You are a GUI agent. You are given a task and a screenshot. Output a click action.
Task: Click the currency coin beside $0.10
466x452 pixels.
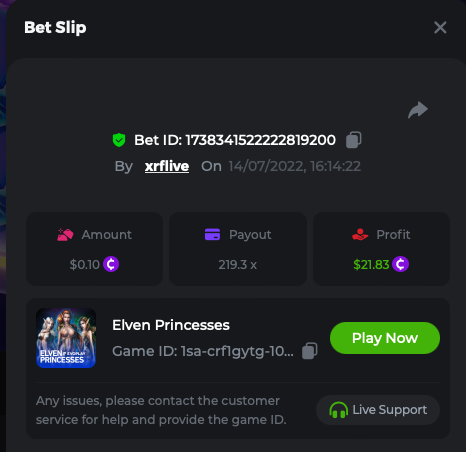pyautogui.click(x=111, y=264)
